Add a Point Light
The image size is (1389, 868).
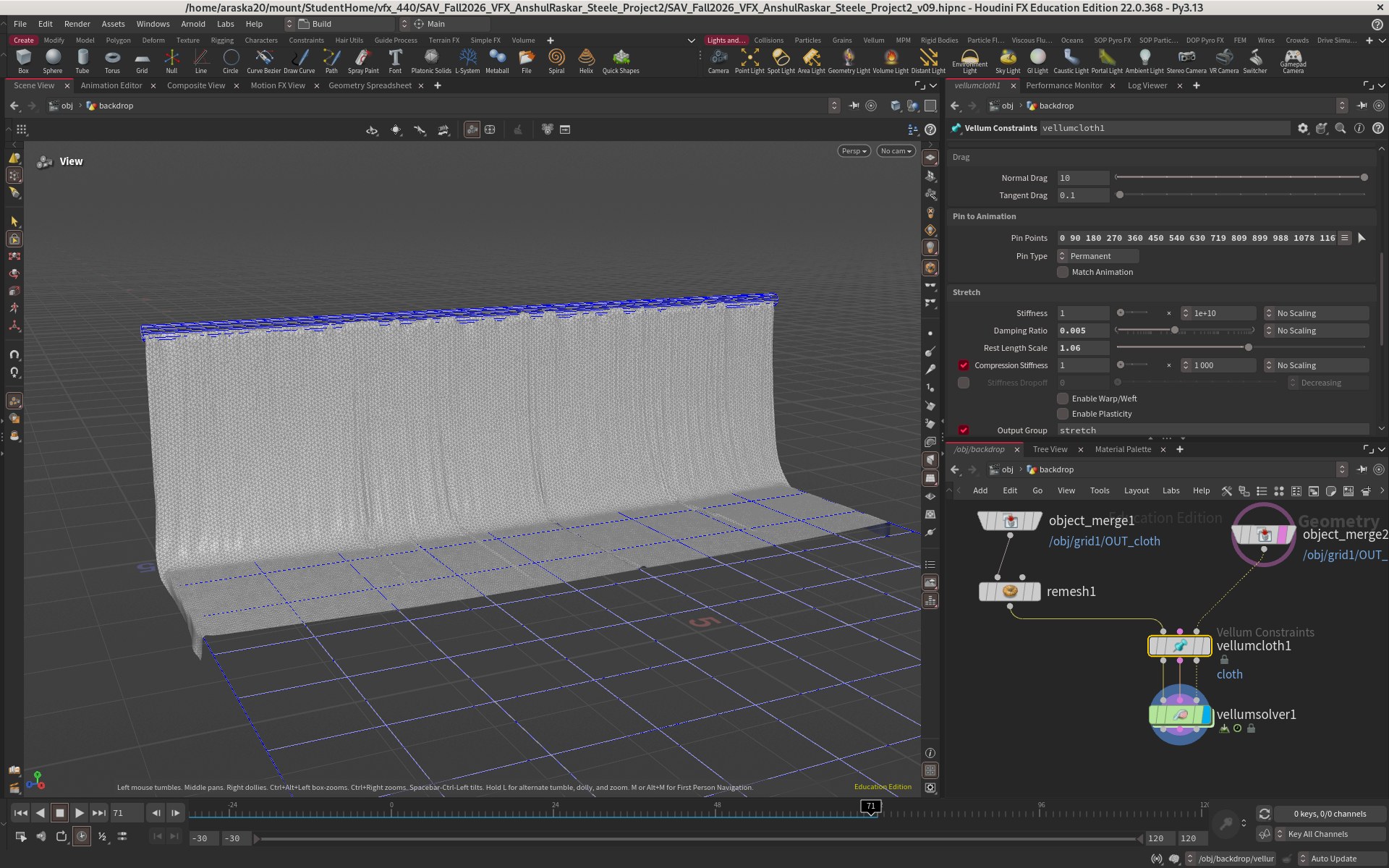point(749,61)
